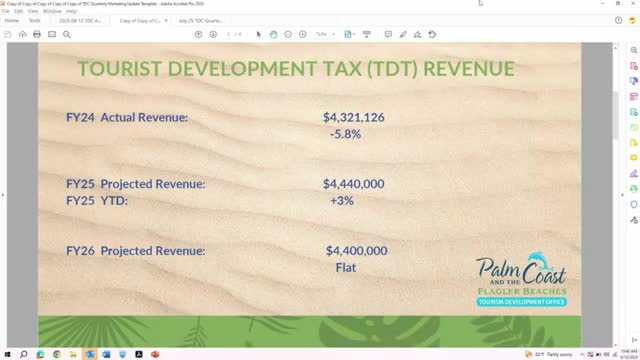Open File Explorer from taskbar
Screen dimensions: 640x360
tap(73, 354)
